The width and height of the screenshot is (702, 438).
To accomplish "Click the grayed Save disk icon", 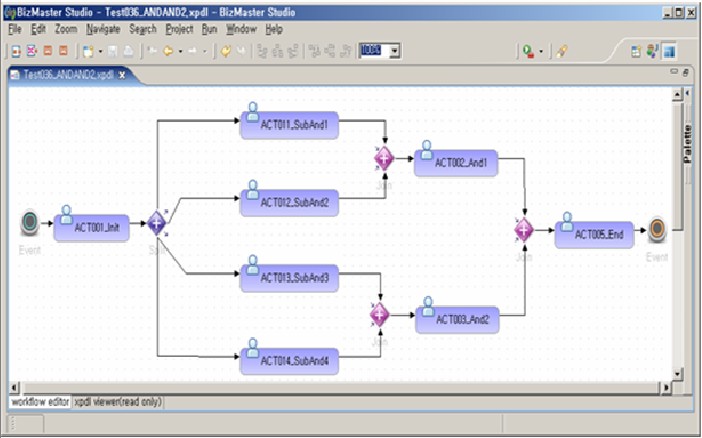I will 112,52.
